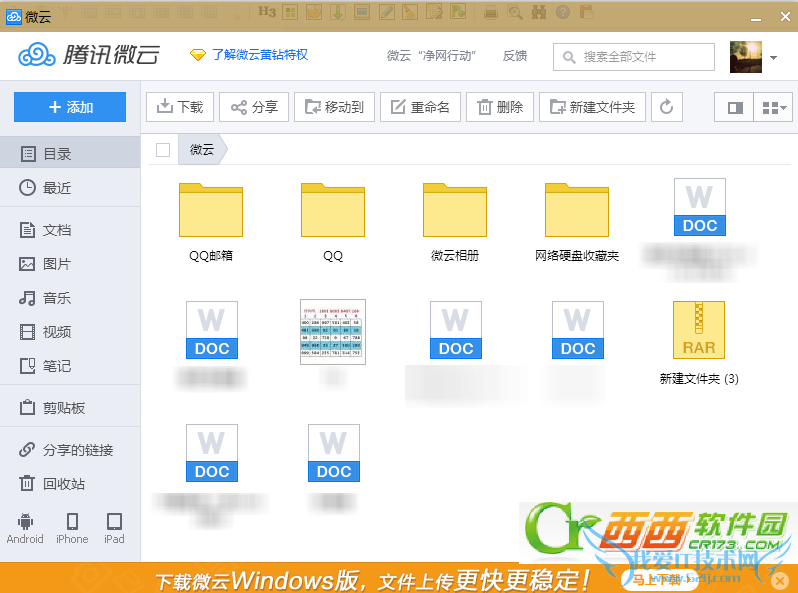Click the user avatar picture
Screen dimensions: 798x593
(x=746, y=57)
